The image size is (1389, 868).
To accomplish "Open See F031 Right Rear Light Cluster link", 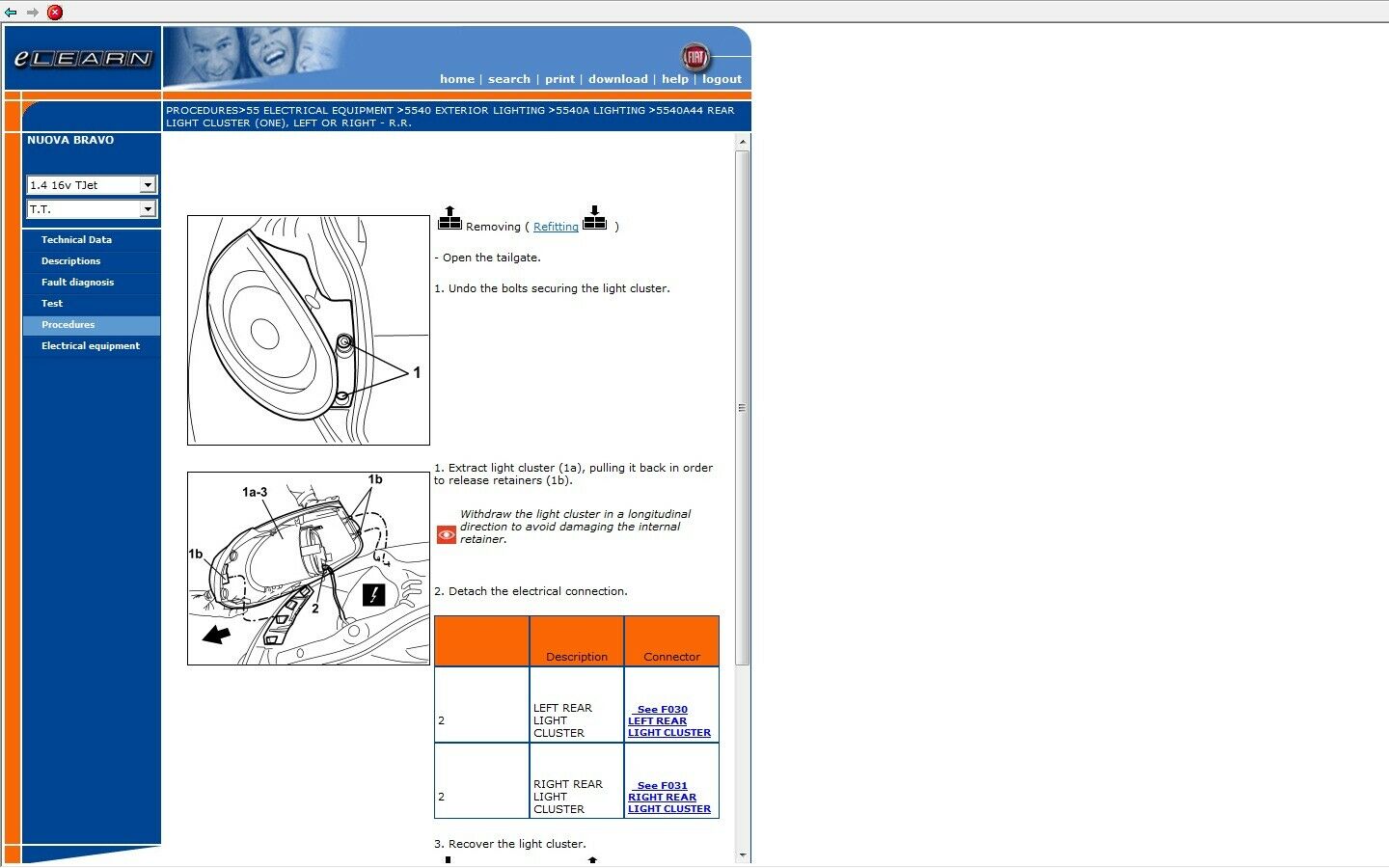I will click(668, 798).
